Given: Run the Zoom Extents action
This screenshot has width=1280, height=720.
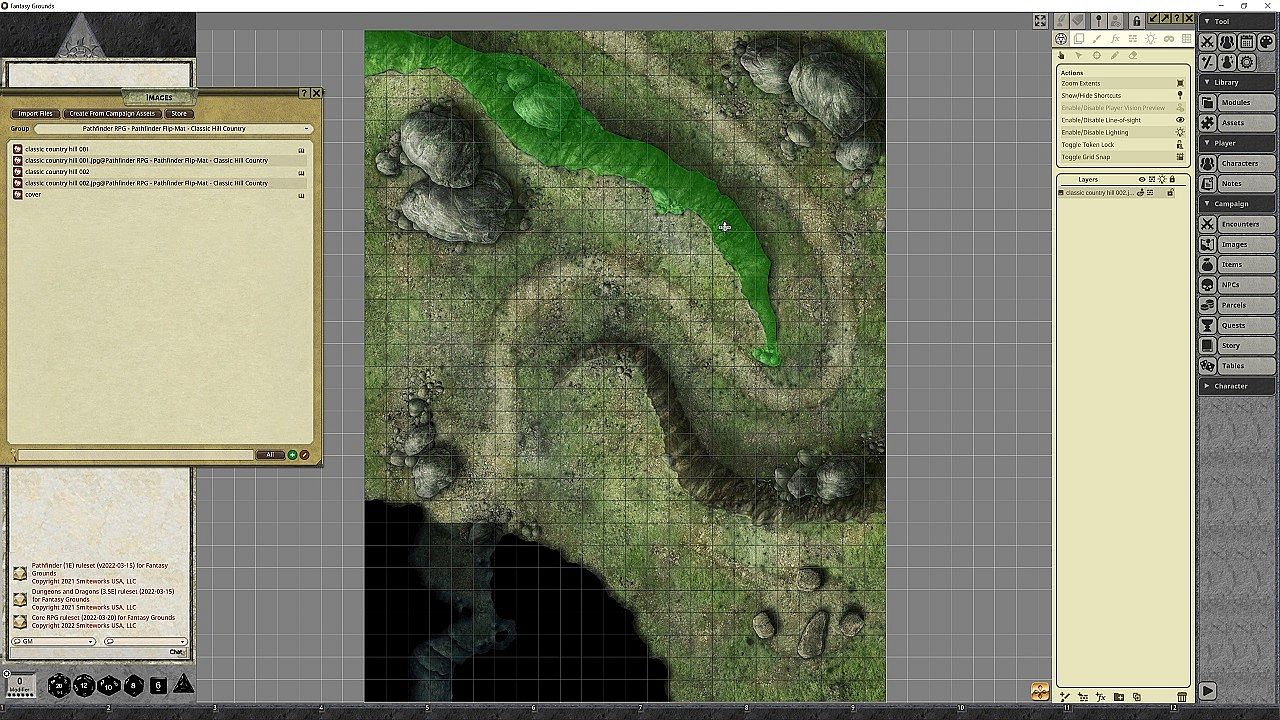Looking at the screenshot, I should click(1123, 83).
